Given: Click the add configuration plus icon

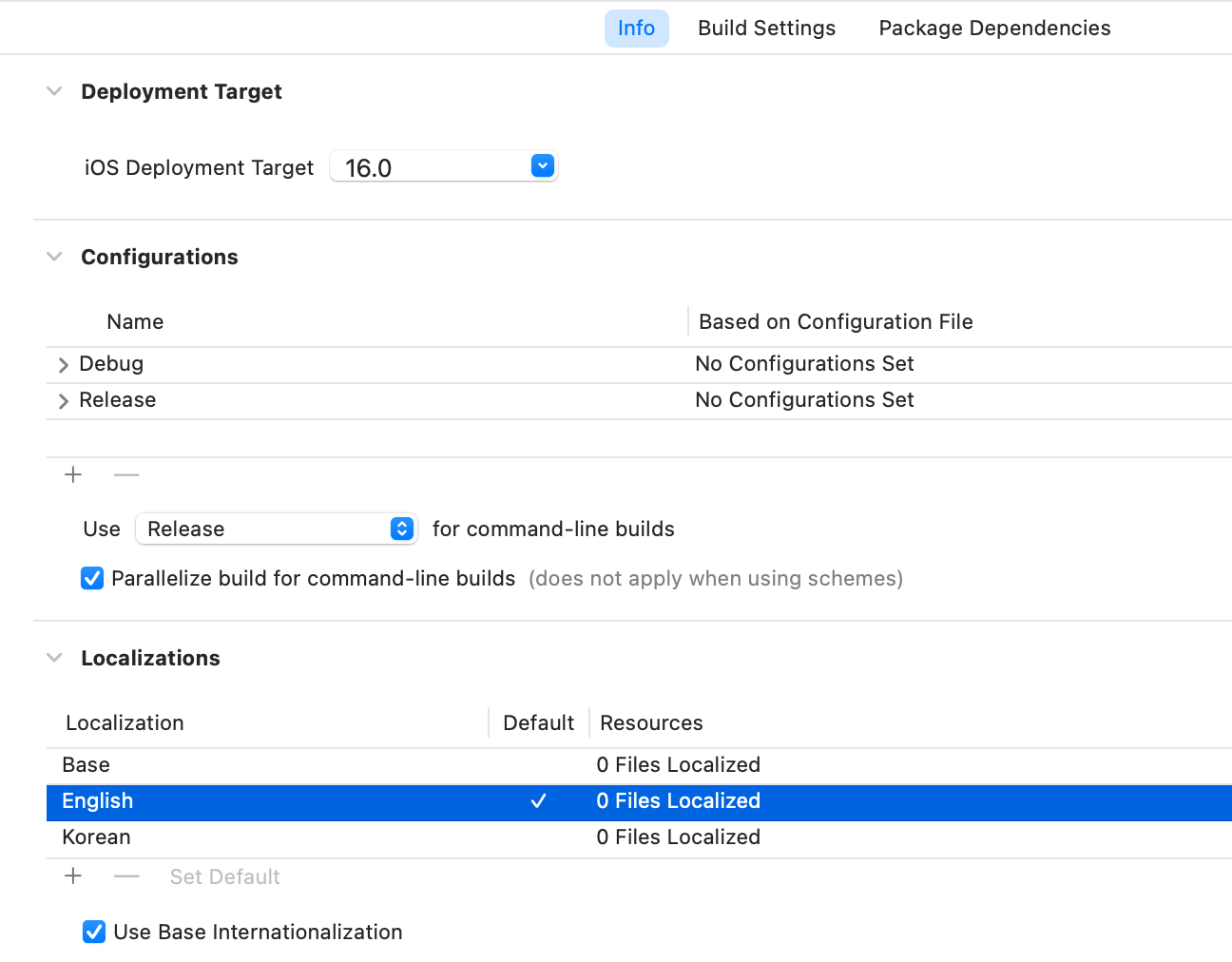Looking at the screenshot, I should tap(73, 474).
